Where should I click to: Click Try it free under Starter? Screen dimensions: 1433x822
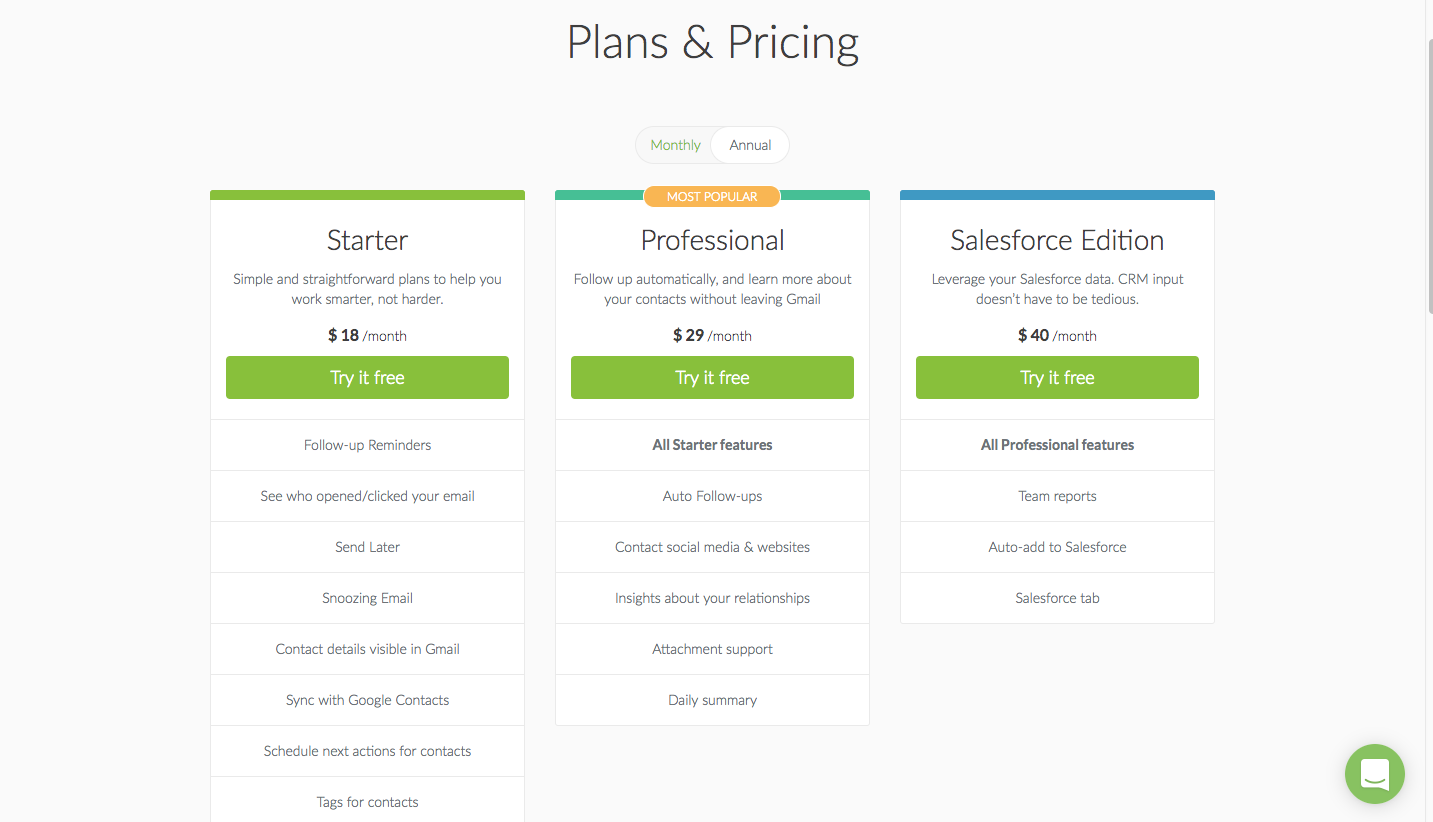(x=367, y=377)
